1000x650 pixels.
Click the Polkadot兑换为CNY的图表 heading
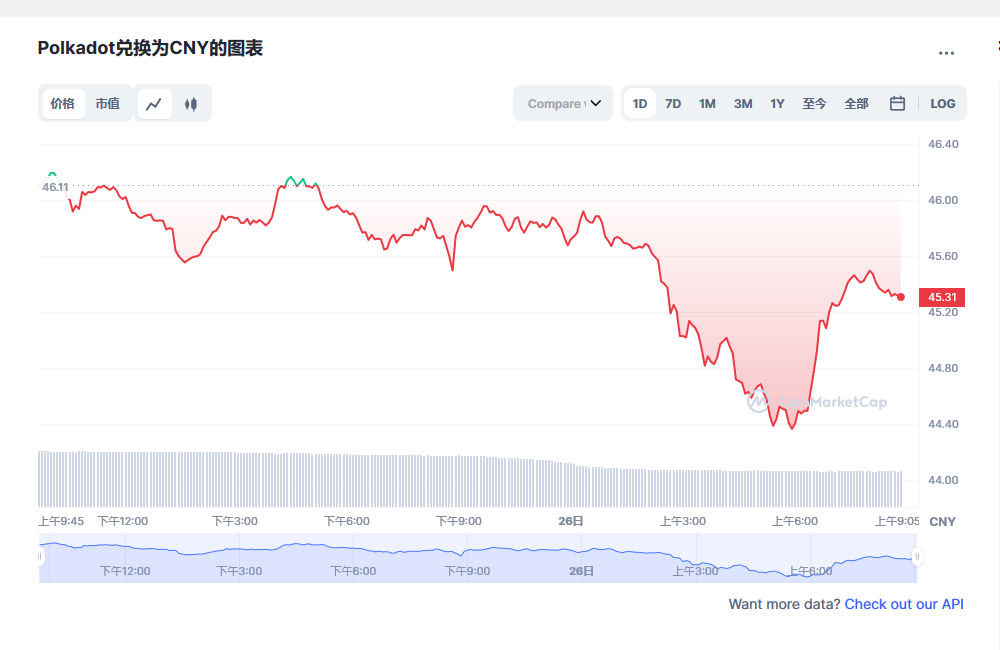151,48
